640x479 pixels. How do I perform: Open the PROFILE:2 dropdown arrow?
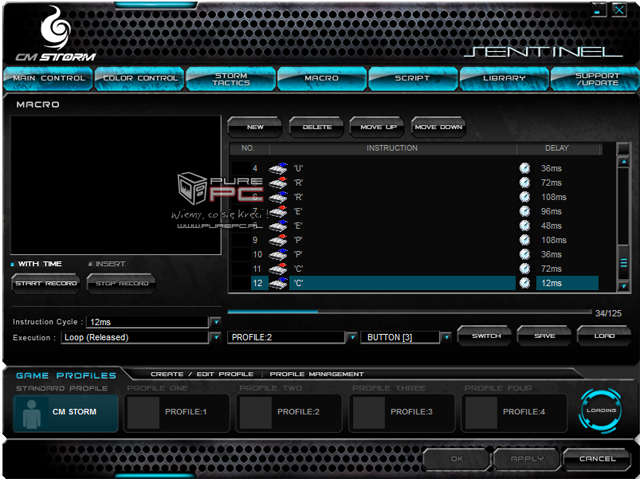[352, 337]
